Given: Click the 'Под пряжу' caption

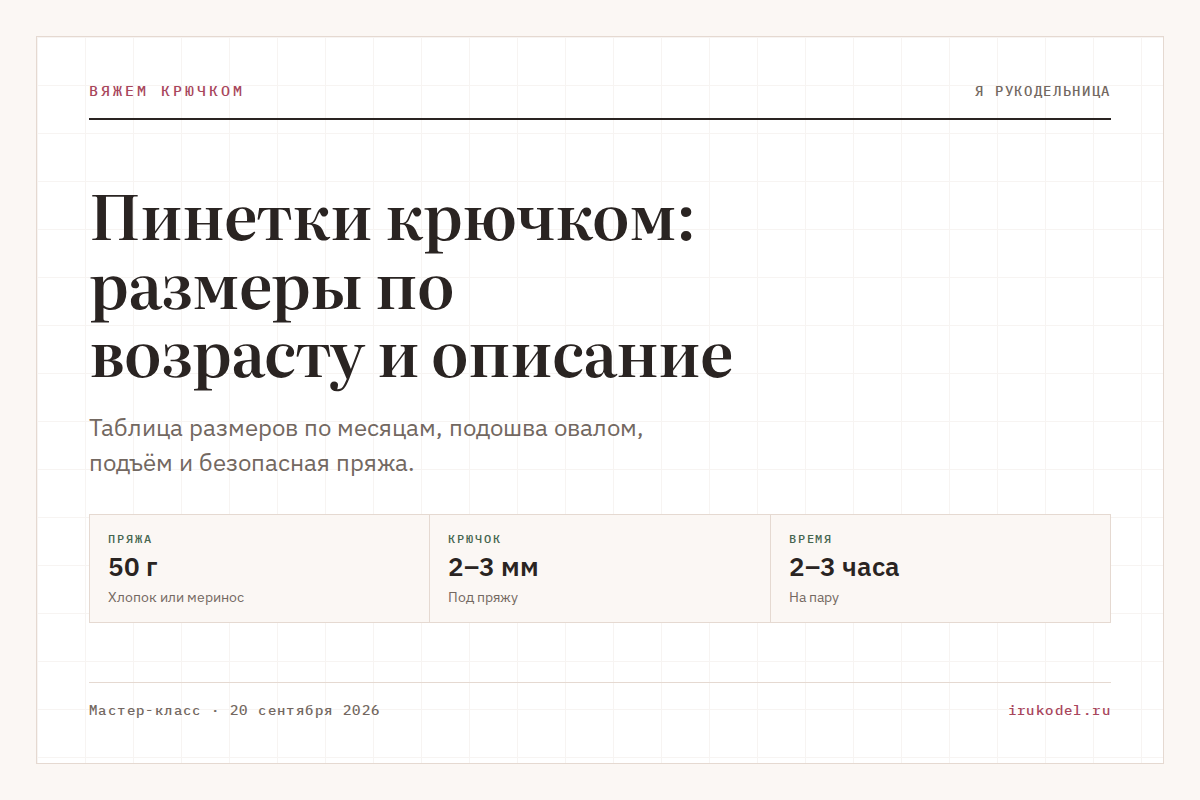Looking at the screenshot, I should tap(483, 597).
